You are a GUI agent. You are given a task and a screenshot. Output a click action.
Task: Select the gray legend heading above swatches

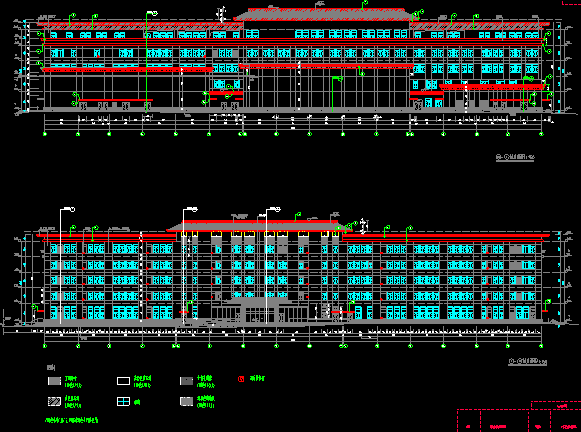(x=51, y=368)
